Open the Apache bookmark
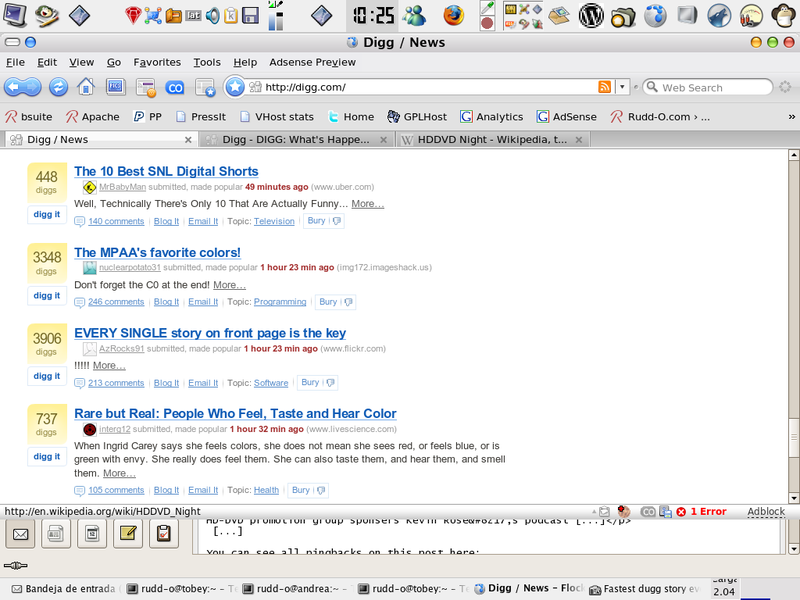 click(92, 117)
